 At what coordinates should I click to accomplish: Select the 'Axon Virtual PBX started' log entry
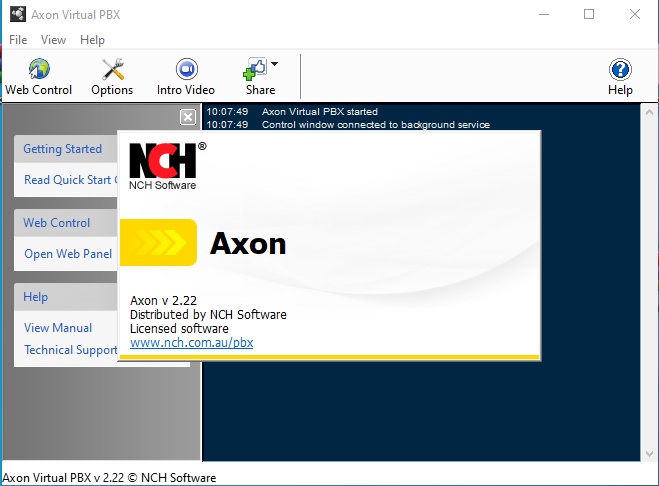tap(320, 112)
